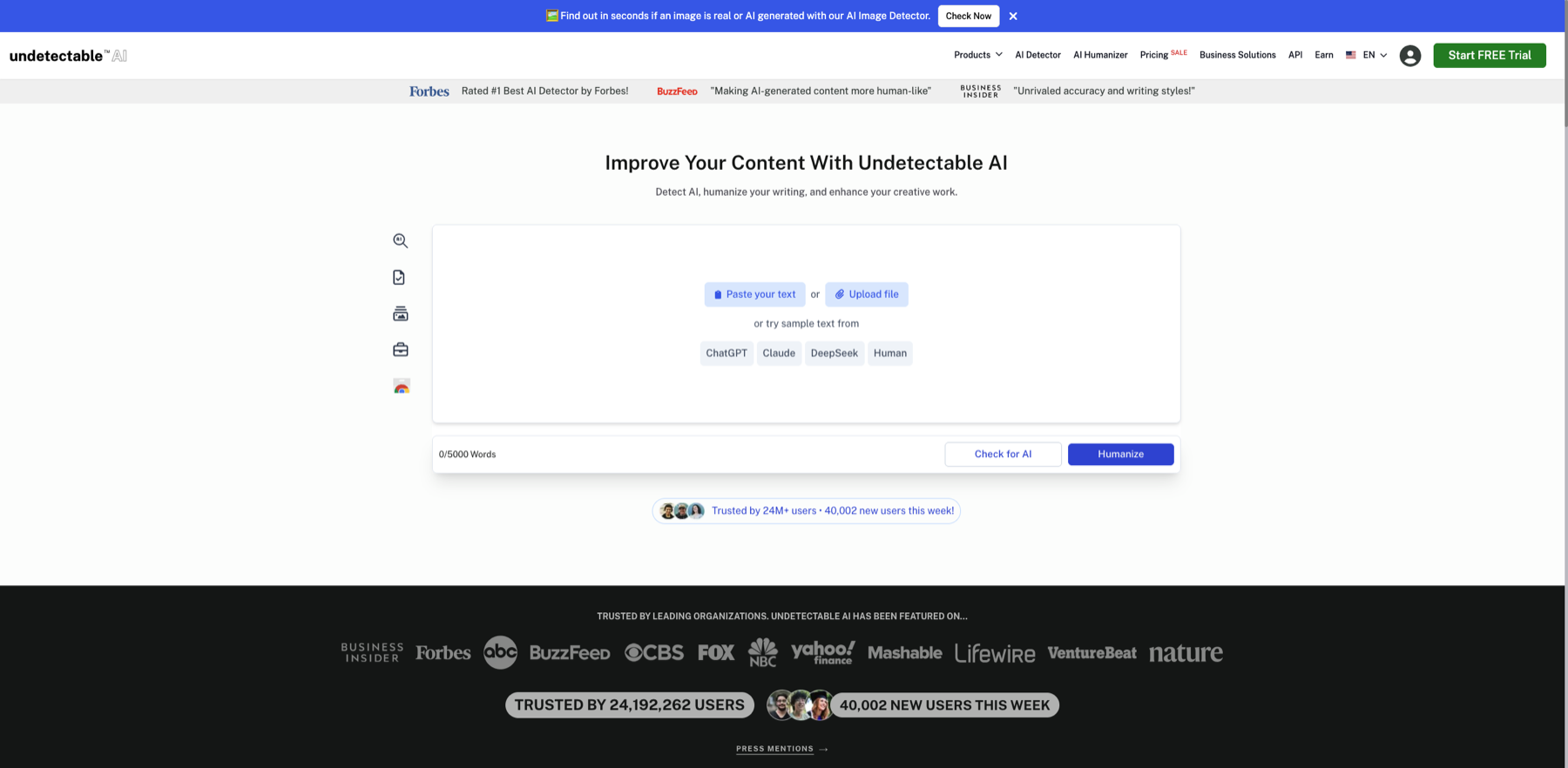The height and width of the screenshot is (768, 1568).
Task: Click the Mashable logo
Action: 904,652
